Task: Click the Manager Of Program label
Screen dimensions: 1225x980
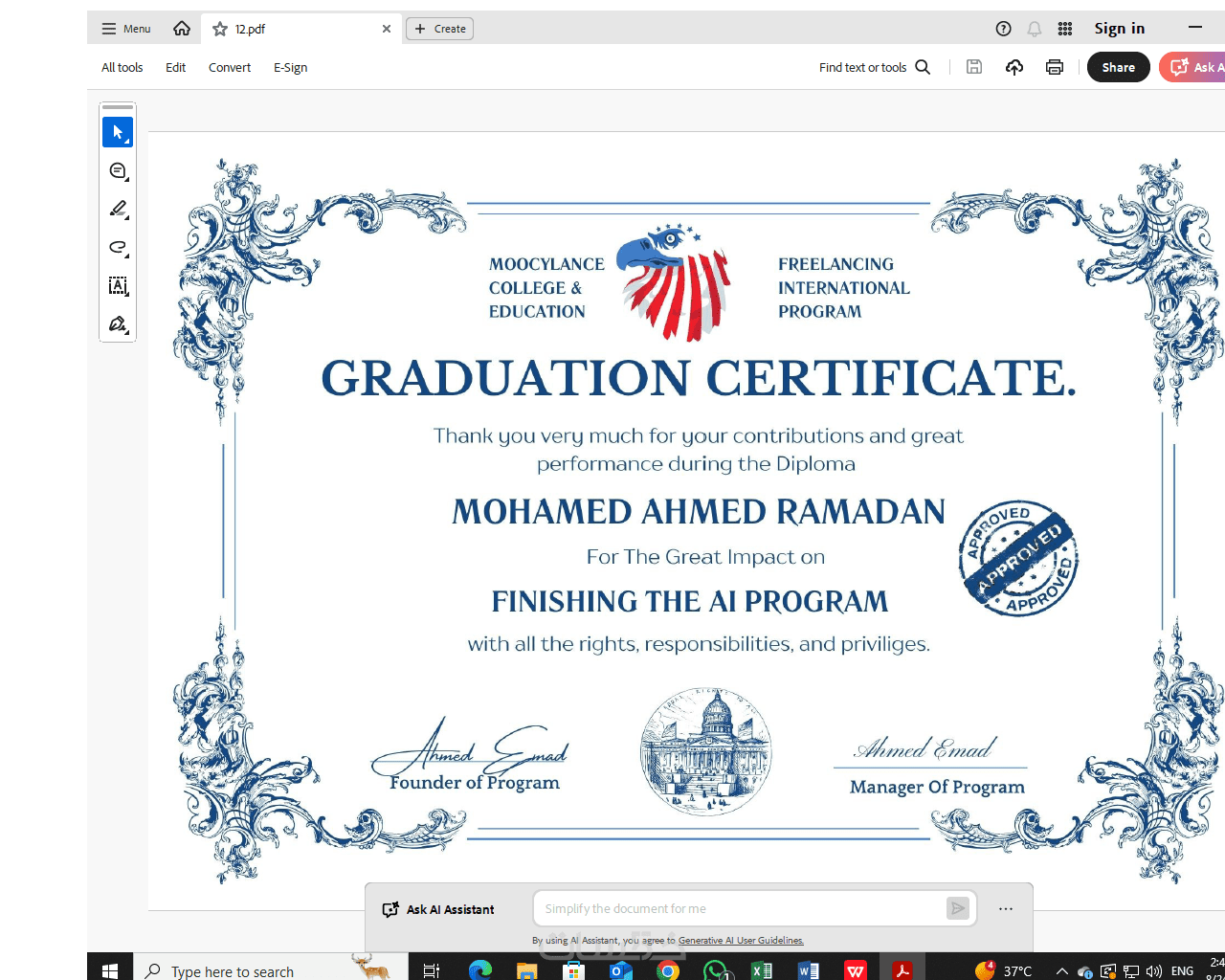Action: [x=937, y=787]
